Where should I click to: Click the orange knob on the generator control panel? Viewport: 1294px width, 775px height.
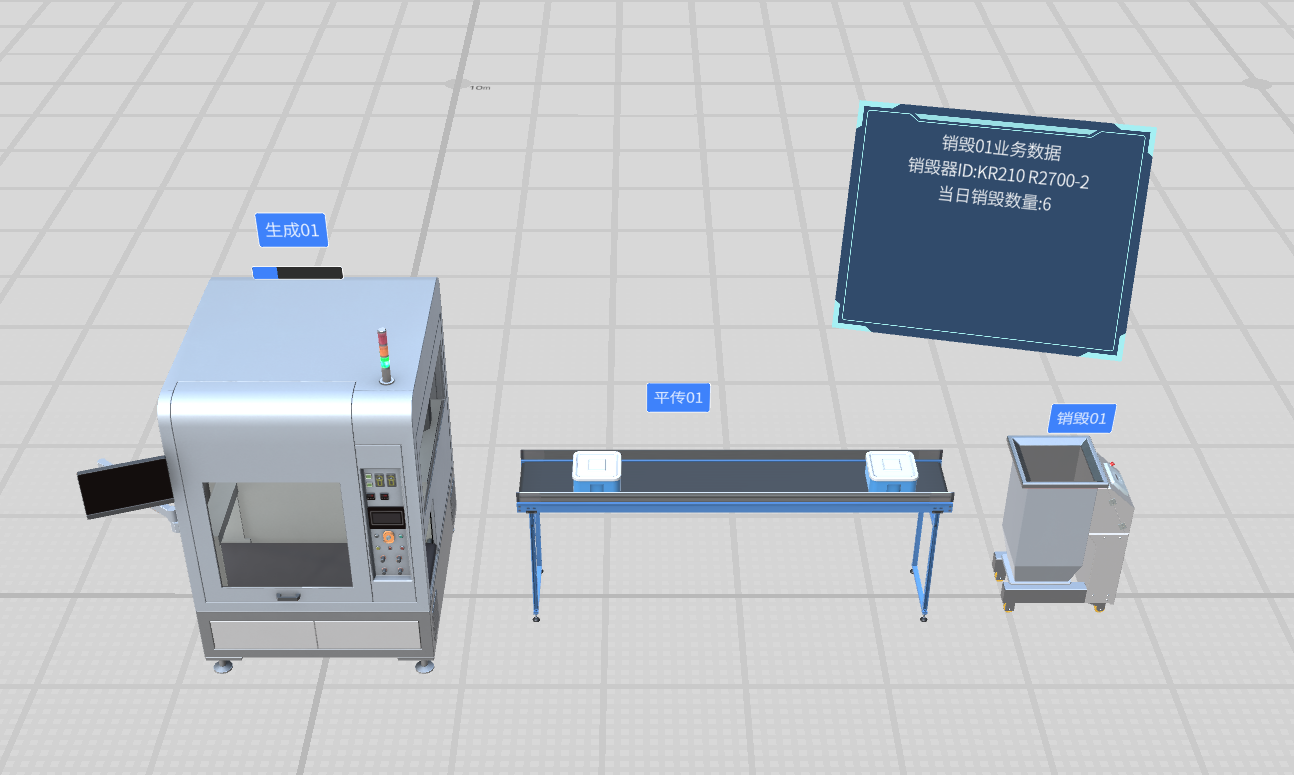387,538
